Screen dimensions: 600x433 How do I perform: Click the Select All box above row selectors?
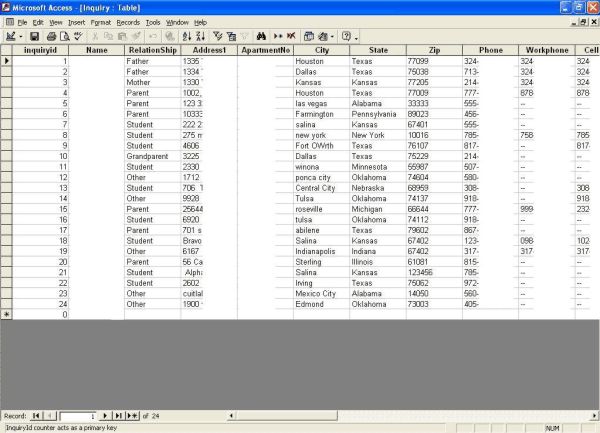tap(6, 50)
